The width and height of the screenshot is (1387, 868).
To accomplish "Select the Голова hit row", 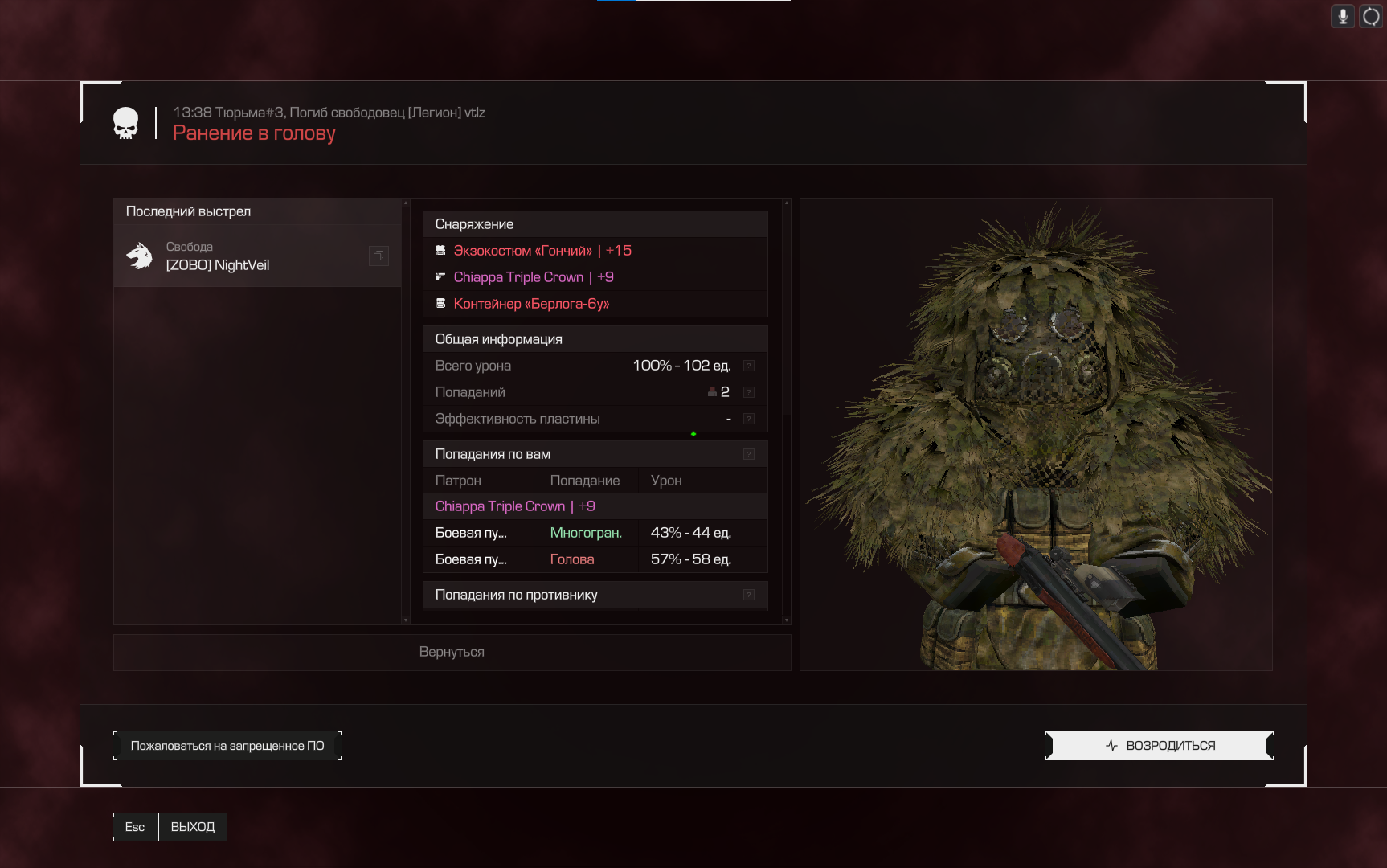I will pos(595,559).
